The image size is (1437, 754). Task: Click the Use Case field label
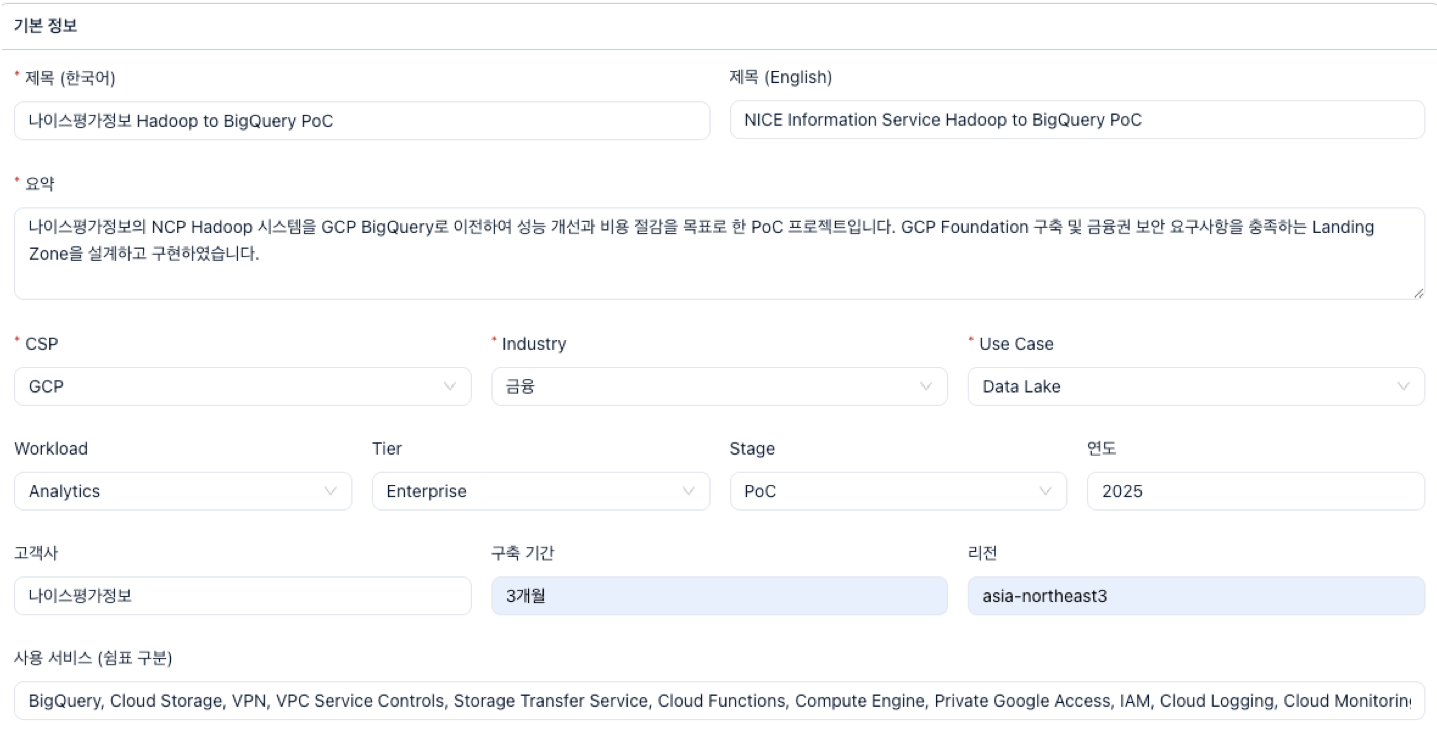(x=1016, y=344)
